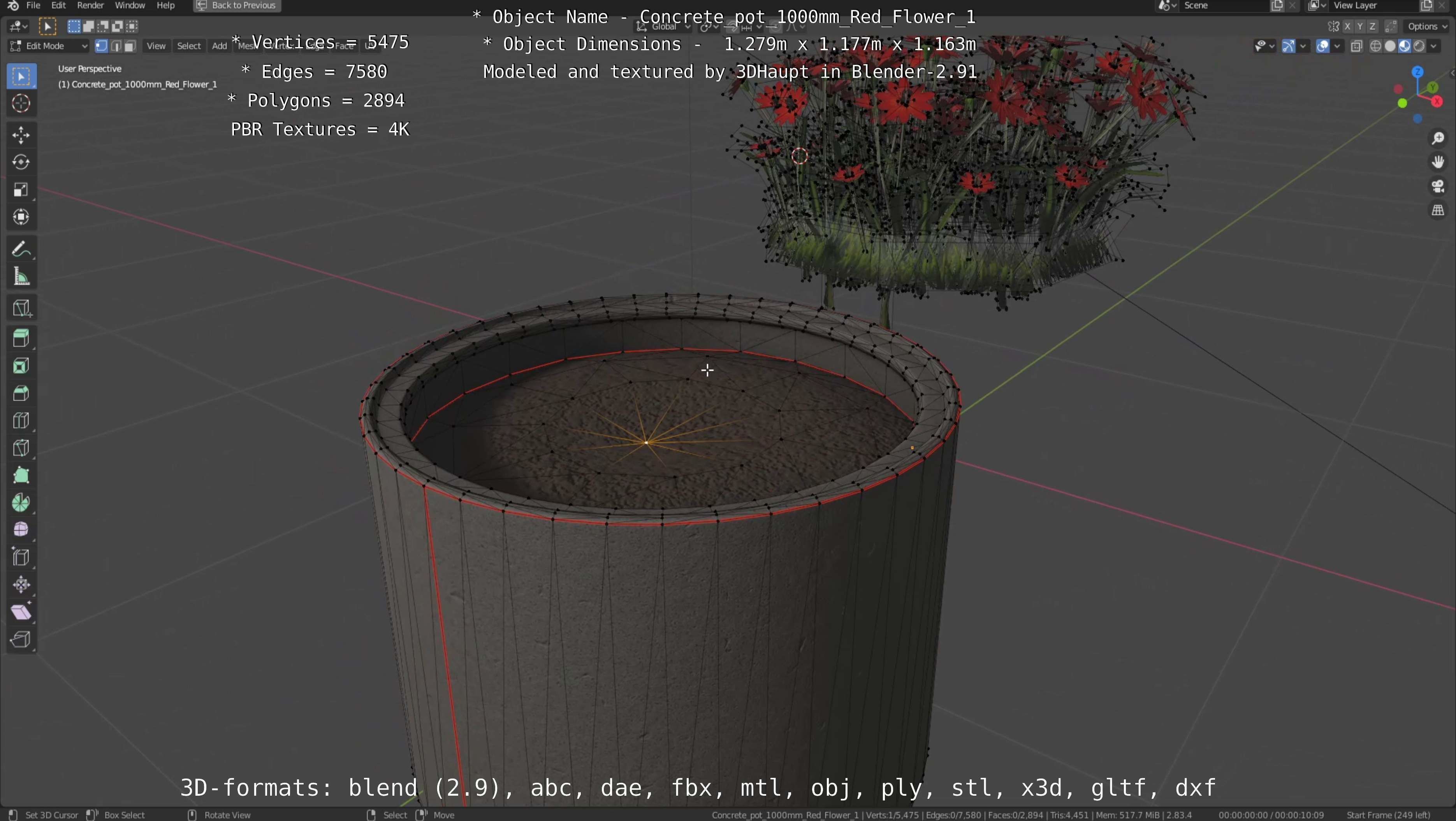Enable edge select mode
1456x821 pixels.
pyautogui.click(x=116, y=46)
